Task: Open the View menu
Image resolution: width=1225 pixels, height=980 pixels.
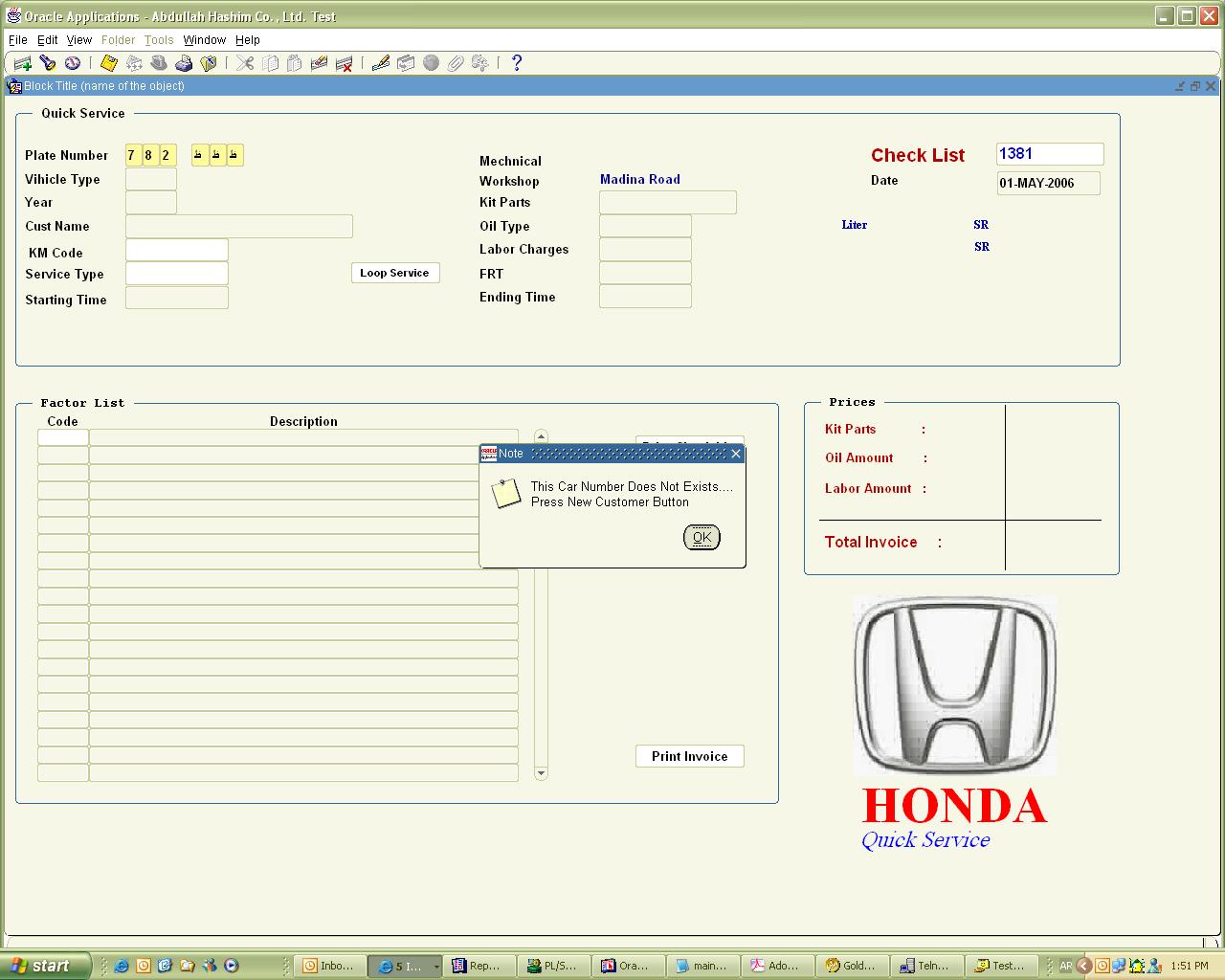Action: tap(78, 40)
